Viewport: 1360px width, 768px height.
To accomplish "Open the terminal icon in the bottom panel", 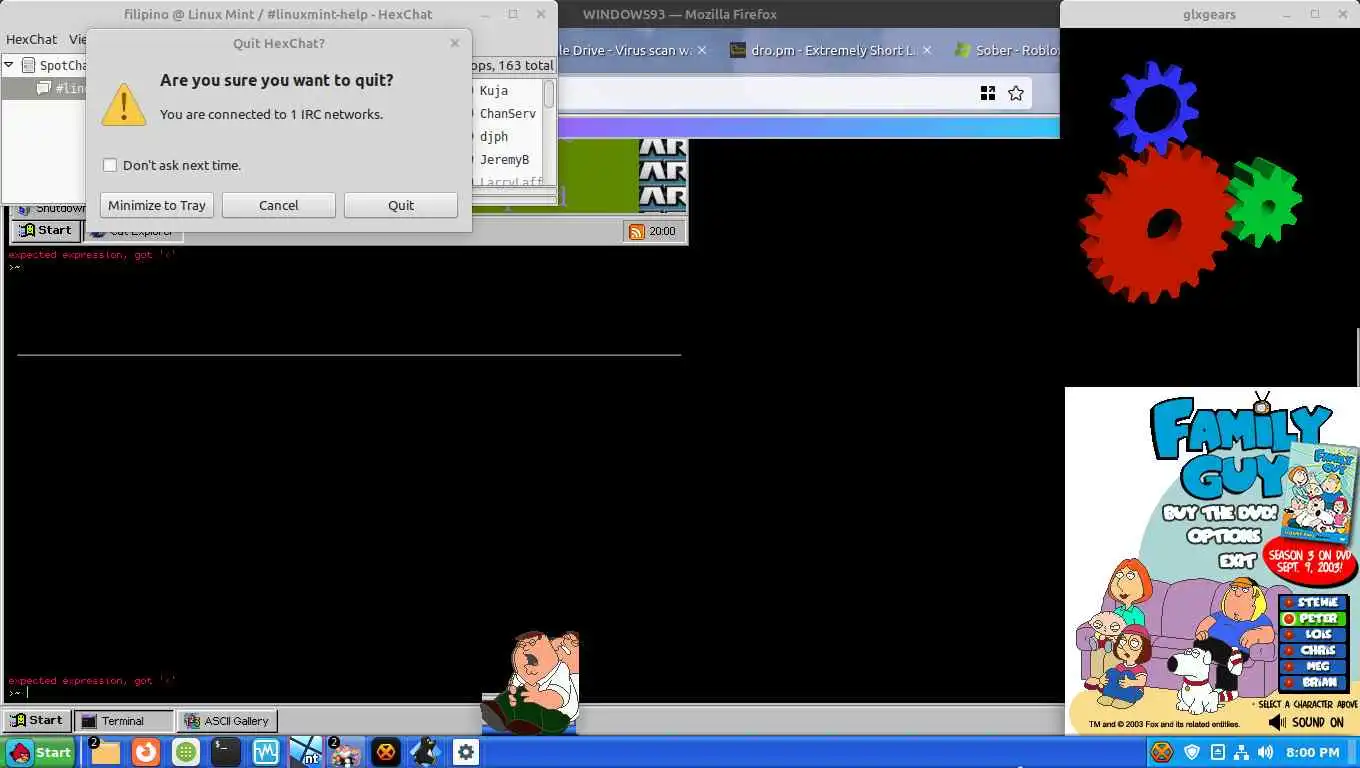I will pyautogui.click(x=226, y=752).
